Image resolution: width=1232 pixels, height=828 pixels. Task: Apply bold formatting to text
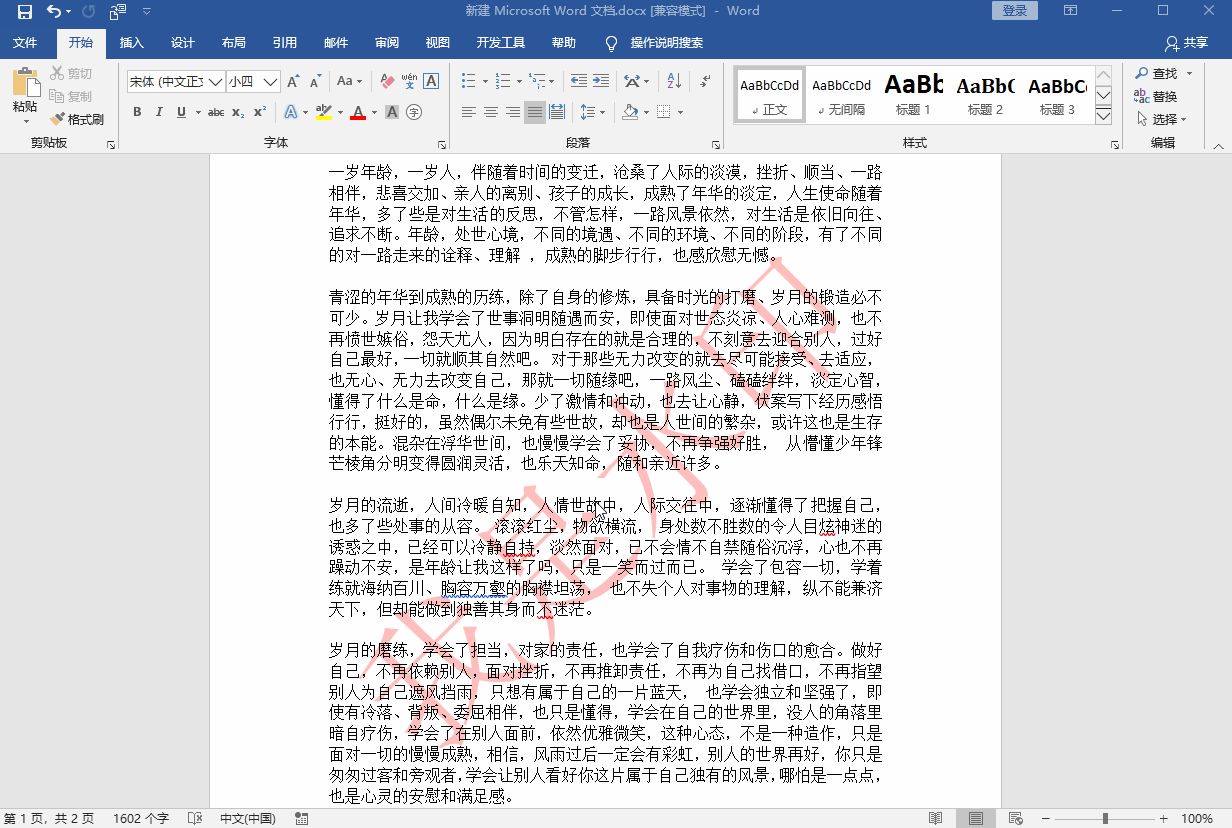tap(137, 112)
